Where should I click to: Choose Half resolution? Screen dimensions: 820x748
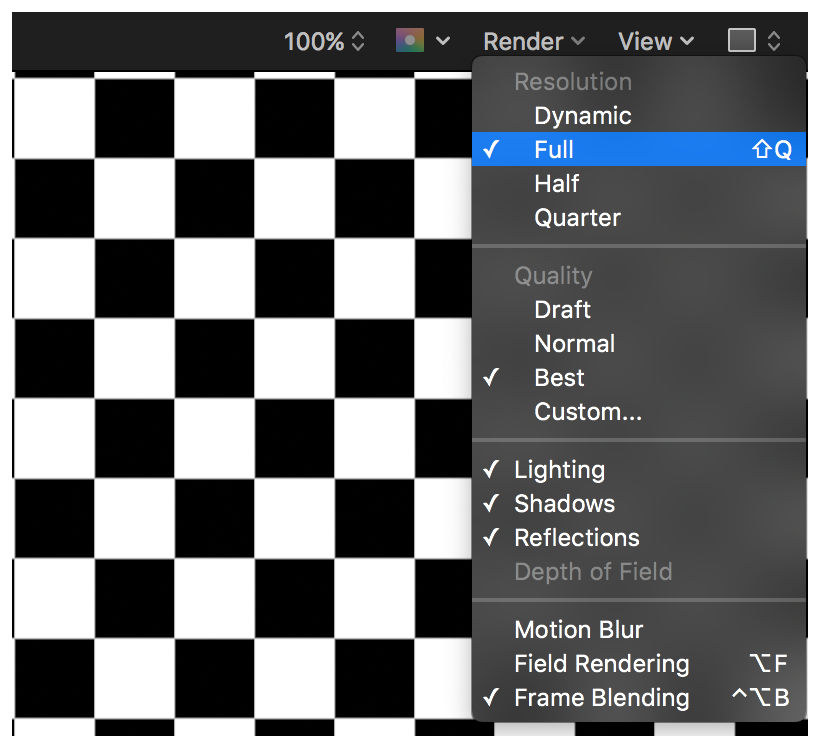pos(557,184)
